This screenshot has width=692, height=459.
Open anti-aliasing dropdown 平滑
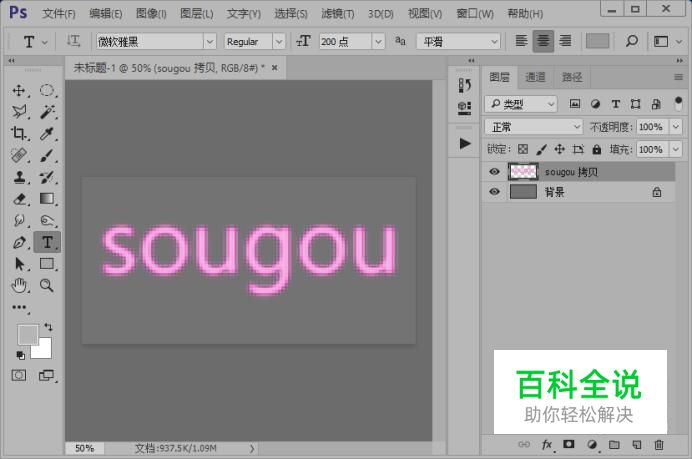[x=458, y=41]
